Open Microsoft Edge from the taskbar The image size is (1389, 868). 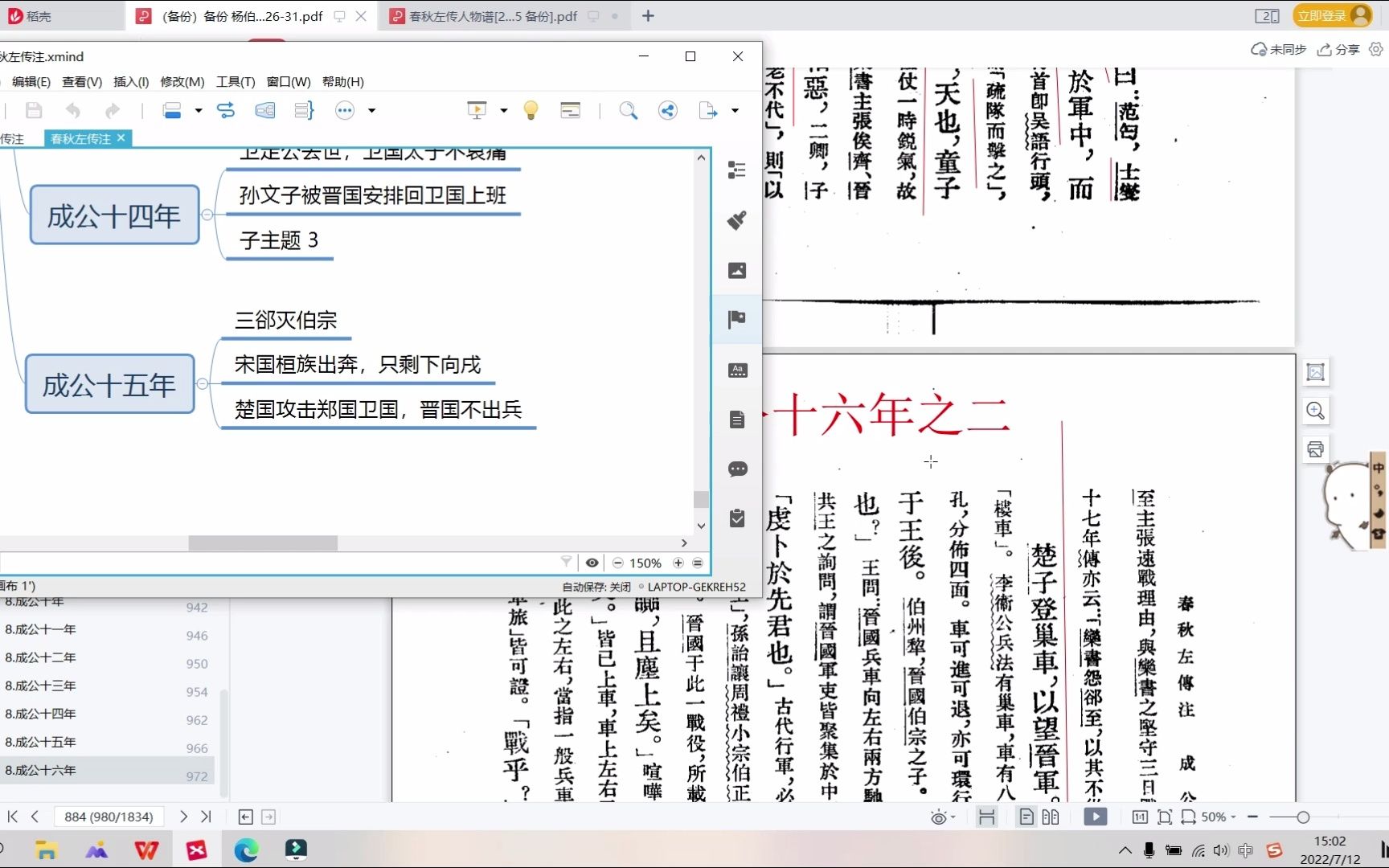click(247, 850)
